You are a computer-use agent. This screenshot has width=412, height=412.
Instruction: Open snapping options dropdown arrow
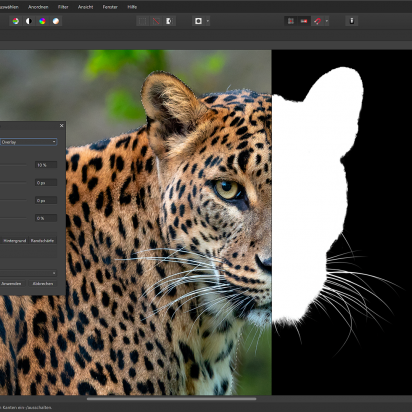click(x=327, y=21)
